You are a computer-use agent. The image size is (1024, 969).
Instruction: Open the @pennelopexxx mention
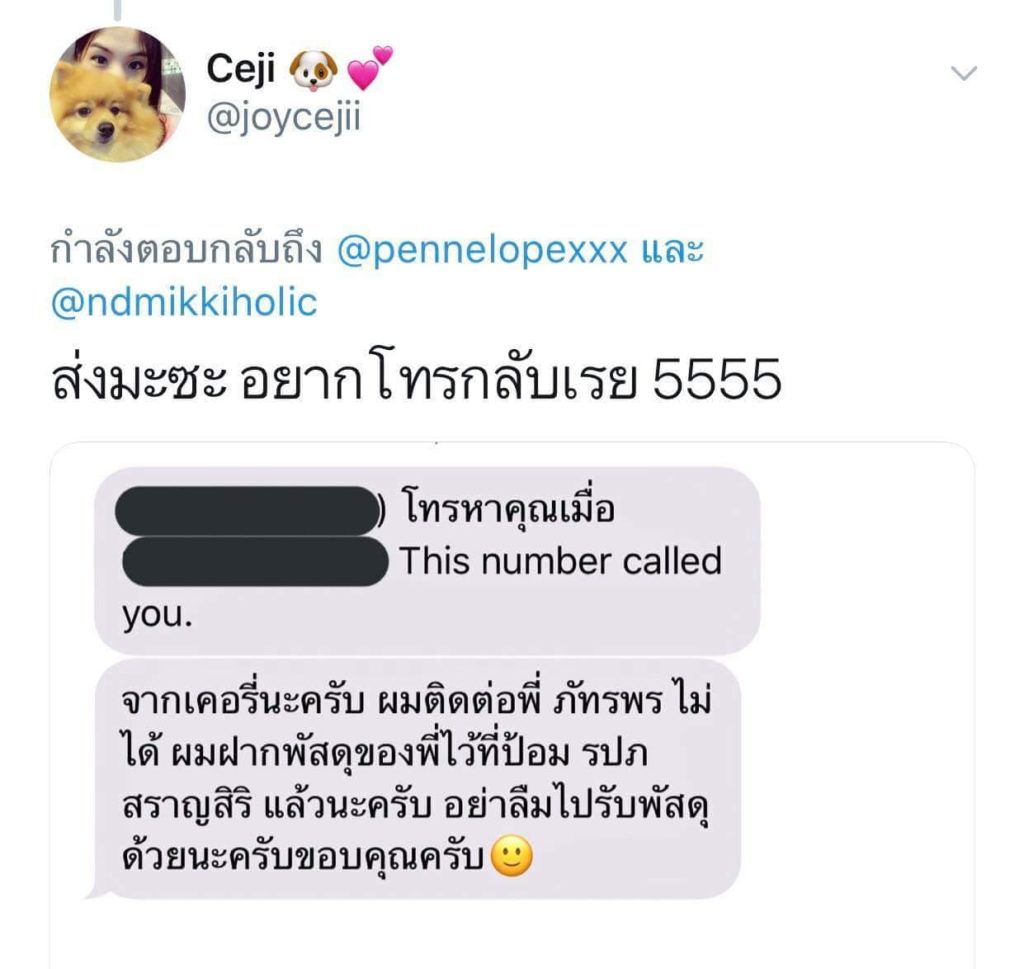pyautogui.click(x=483, y=250)
